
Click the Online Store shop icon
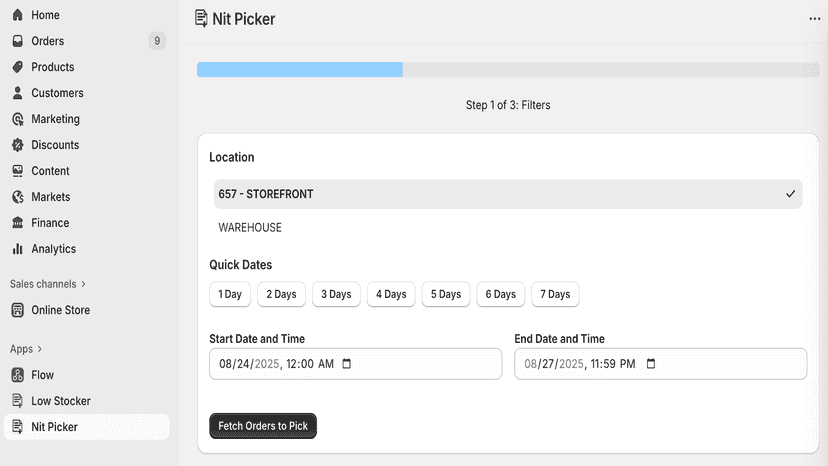point(17,310)
